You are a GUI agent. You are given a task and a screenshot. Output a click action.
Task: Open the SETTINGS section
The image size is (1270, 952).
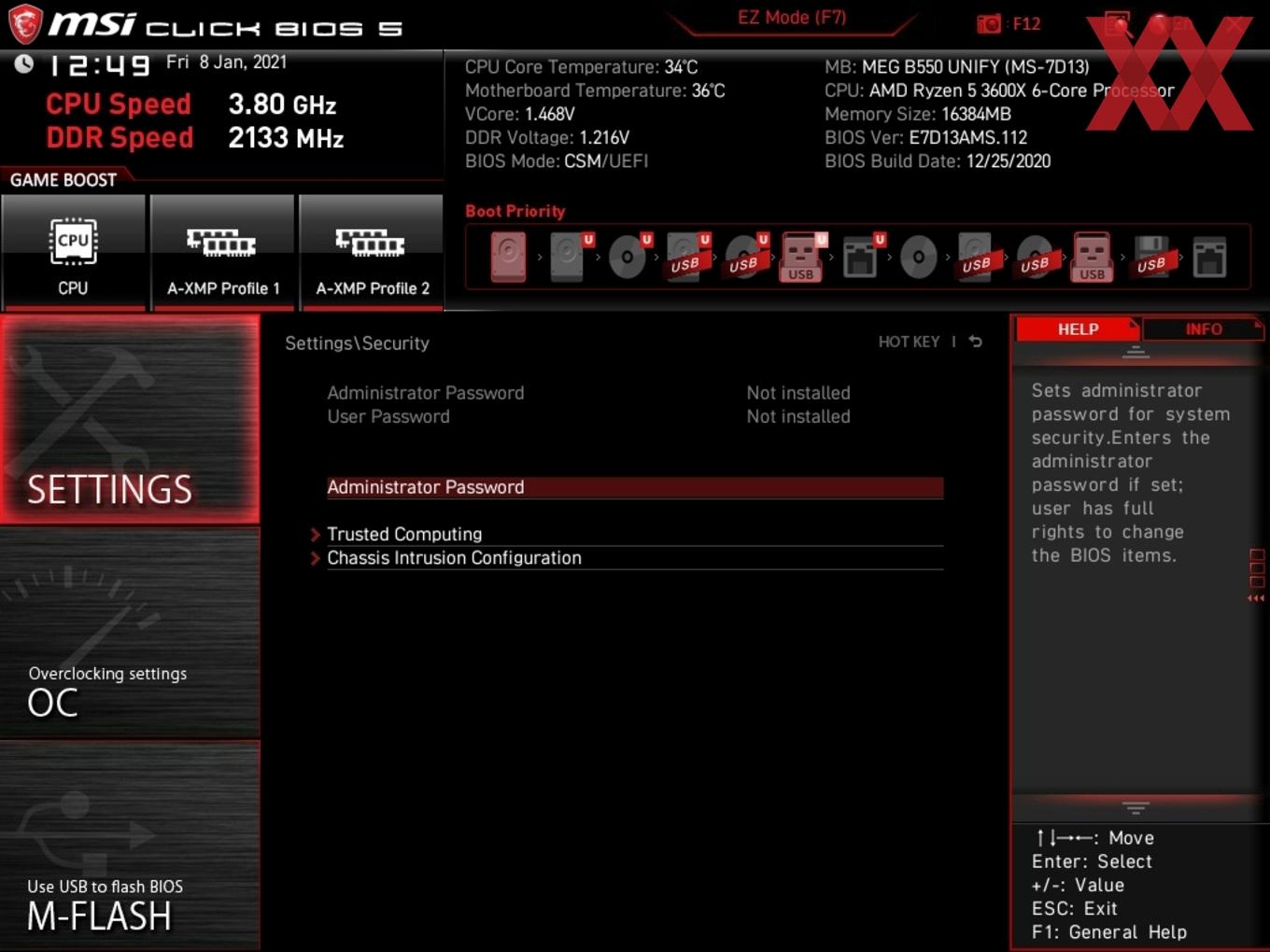coord(130,419)
